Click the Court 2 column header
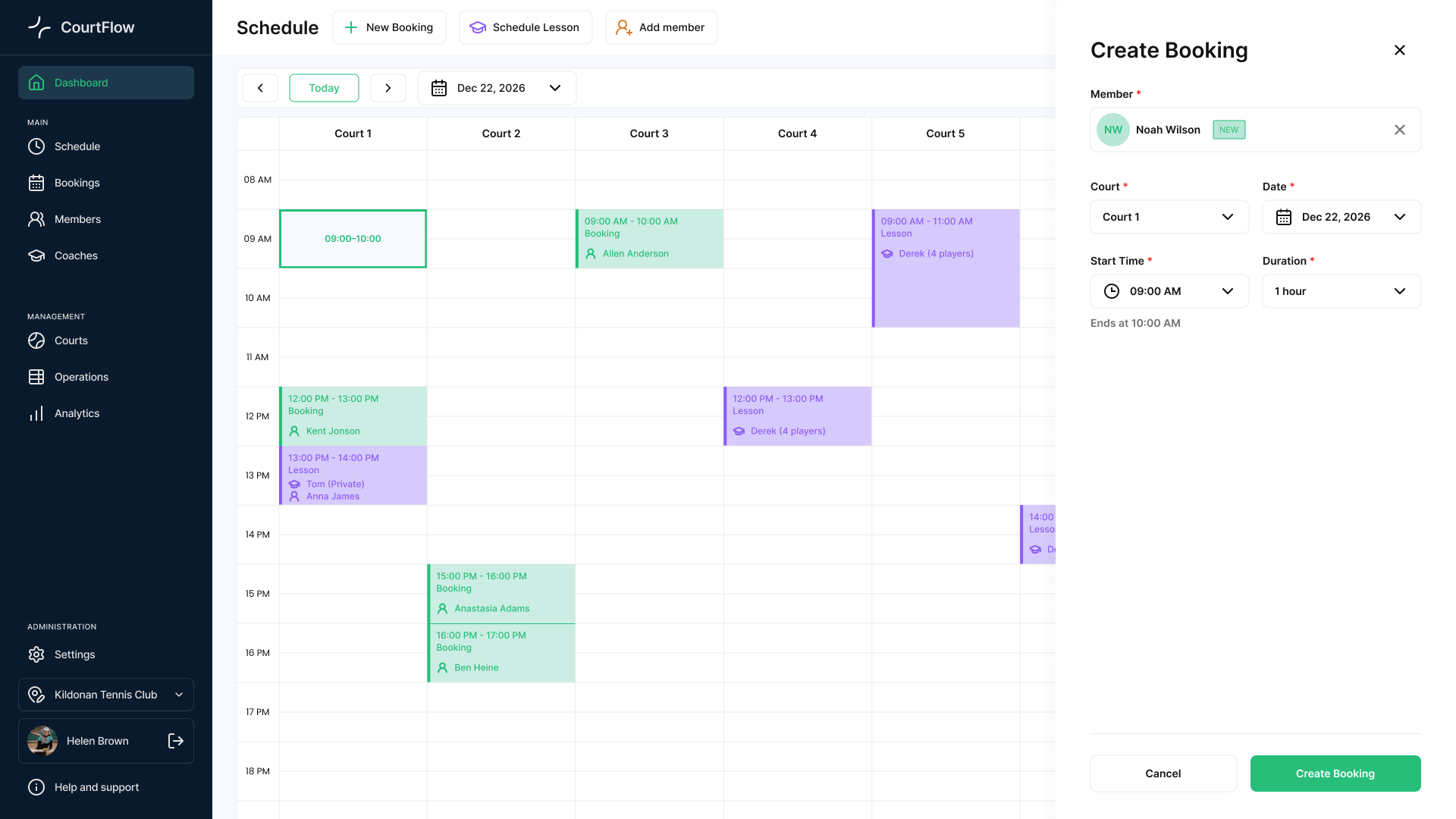The image size is (1456, 819). [501, 133]
